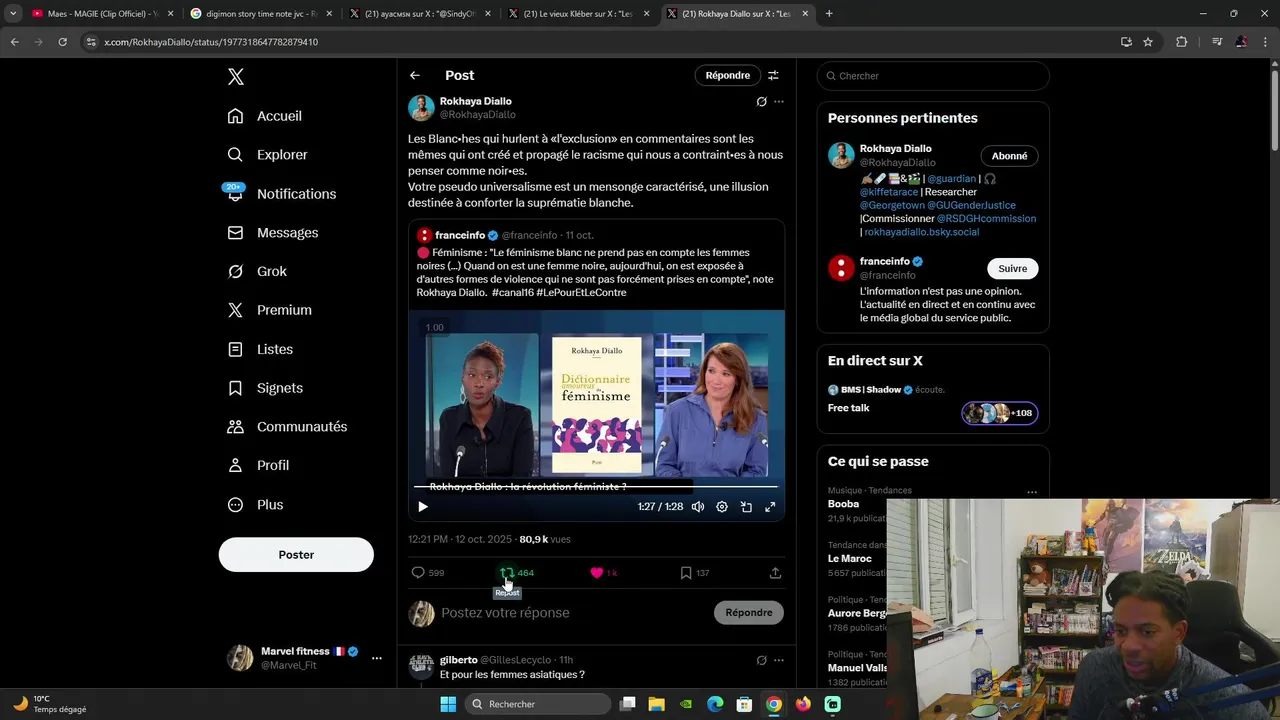This screenshot has height=720, width=1280.
Task: Open more options on gilberto's reply
Action: 779,660
